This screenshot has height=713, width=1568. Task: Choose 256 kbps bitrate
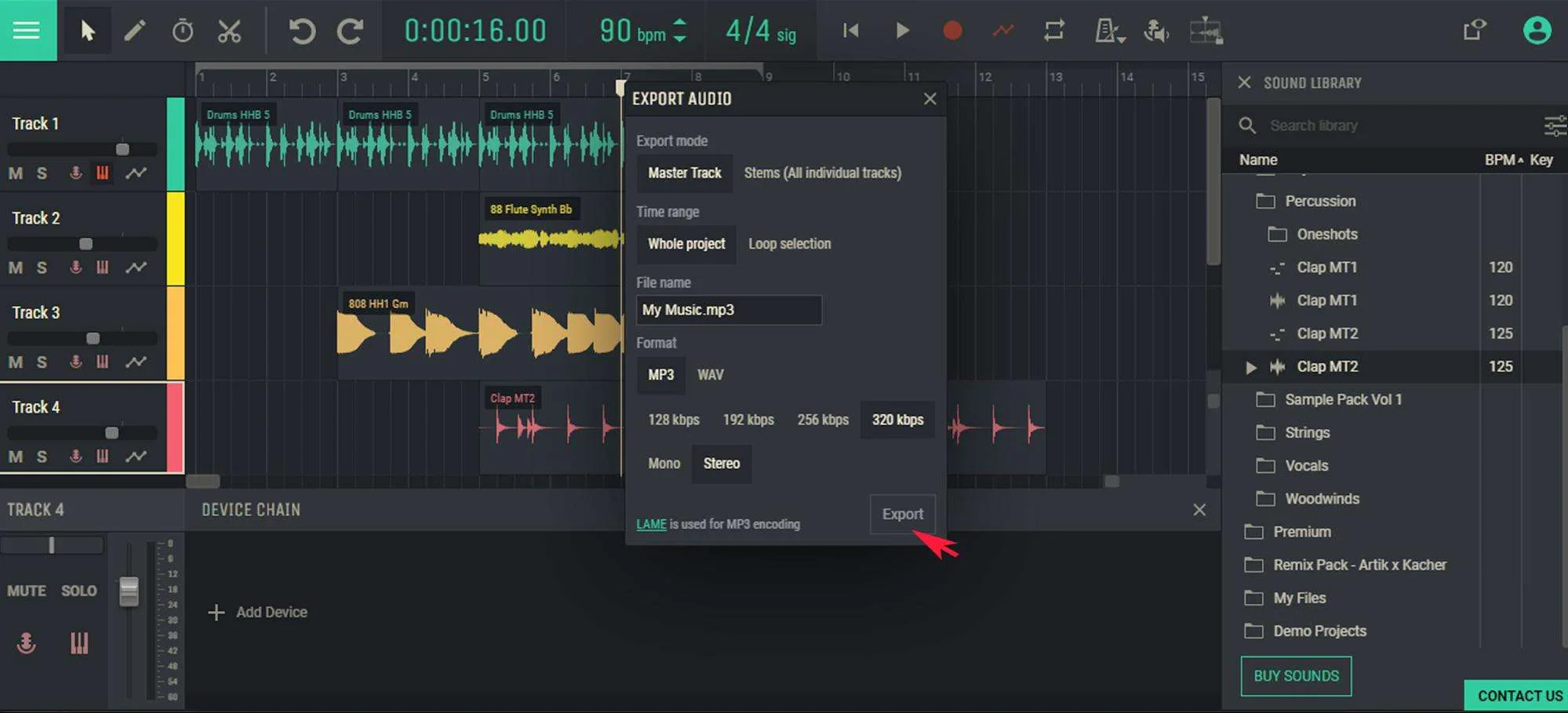823,420
